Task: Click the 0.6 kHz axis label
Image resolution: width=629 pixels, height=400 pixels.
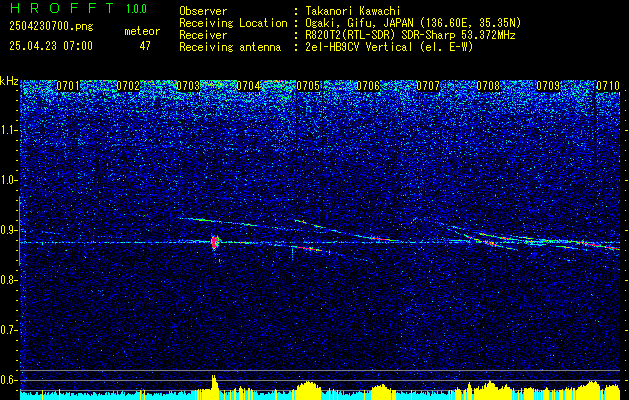Action: (x=8, y=380)
